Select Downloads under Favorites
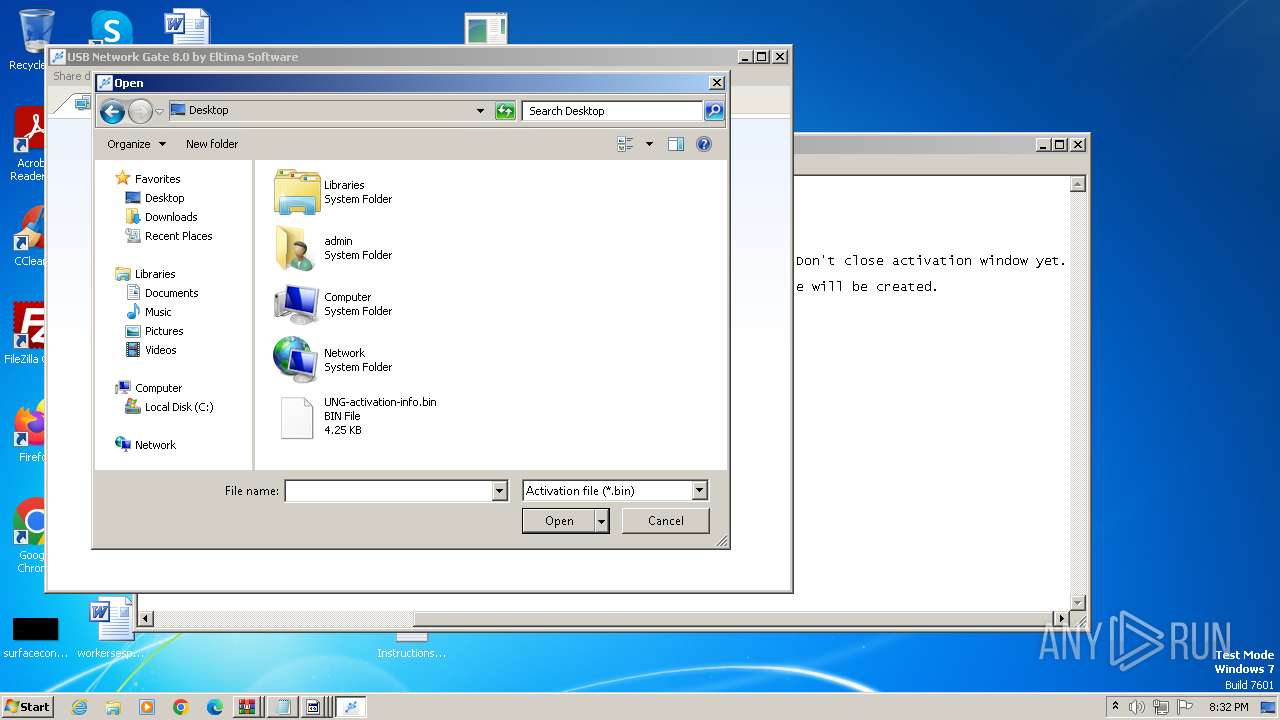 (171, 217)
